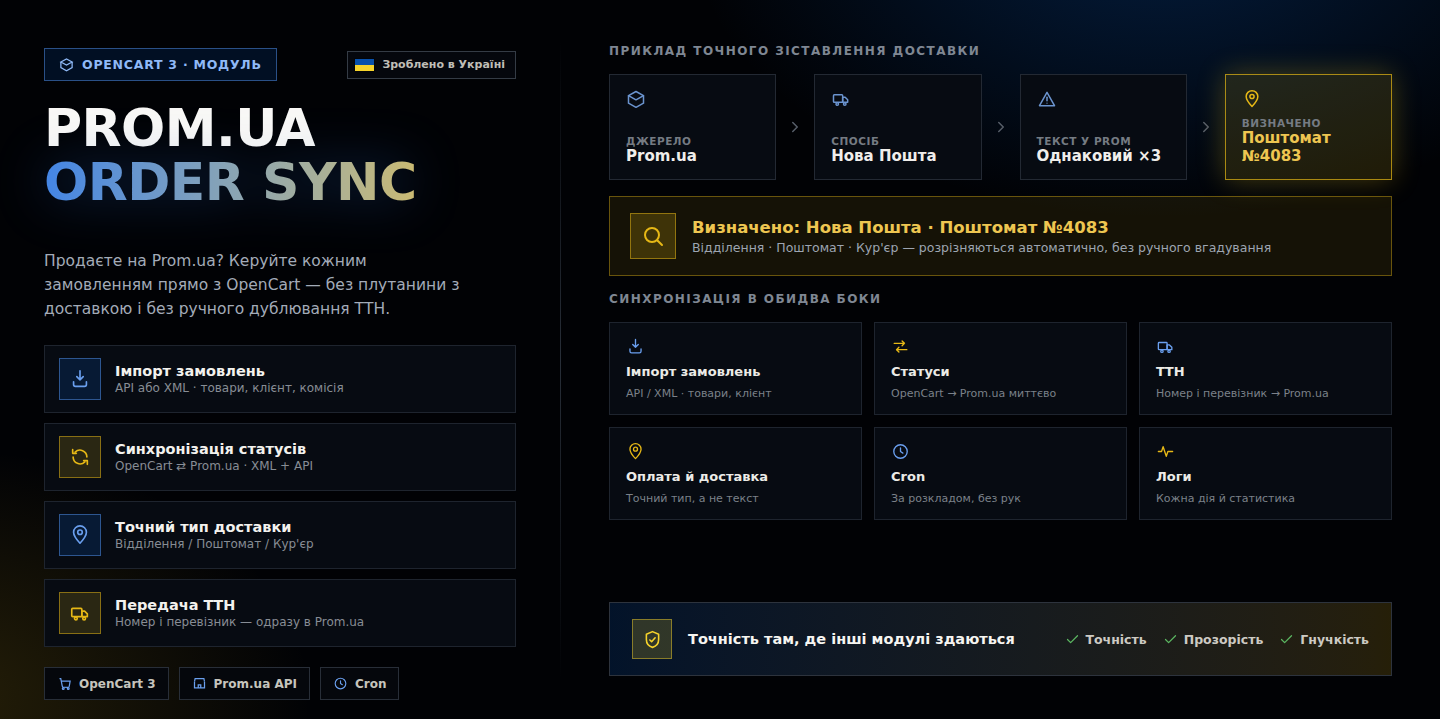Click the Ukrainian flag icon
The height and width of the screenshot is (719, 1440).
point(365,65)
